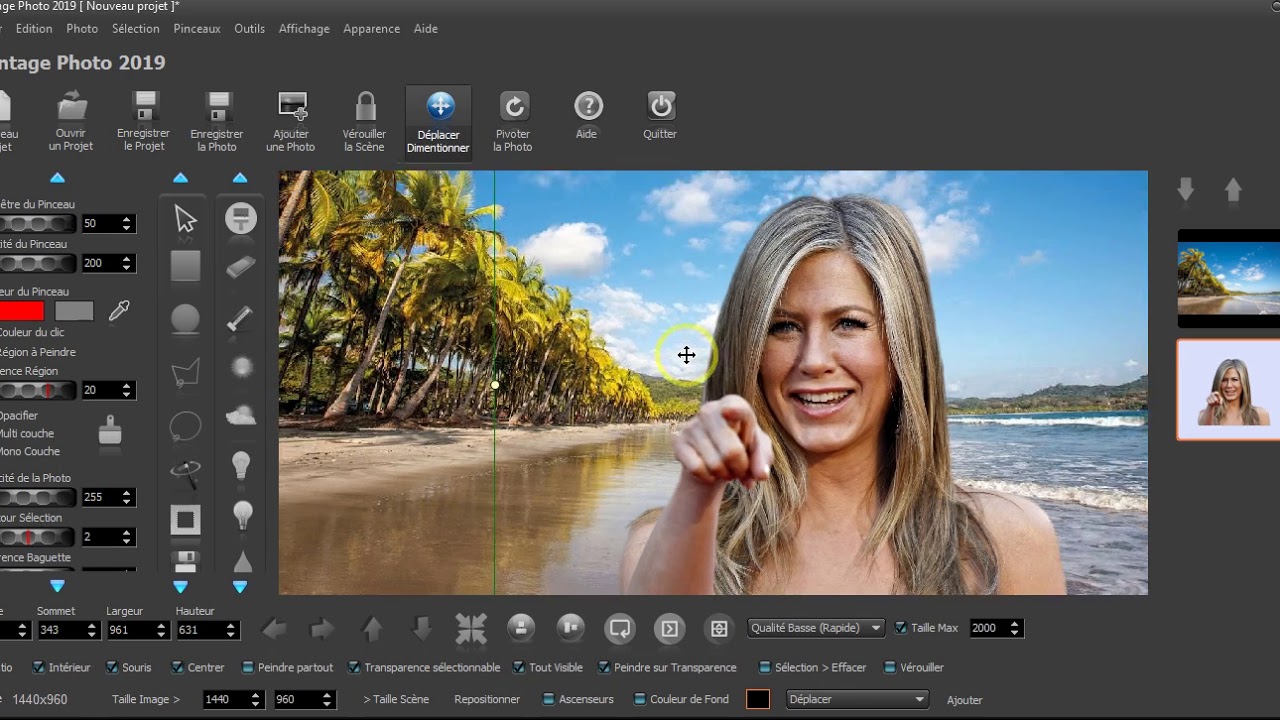Select the freehand lasso tool
Screen dimensions: 1280x720
tap(185, 427)
